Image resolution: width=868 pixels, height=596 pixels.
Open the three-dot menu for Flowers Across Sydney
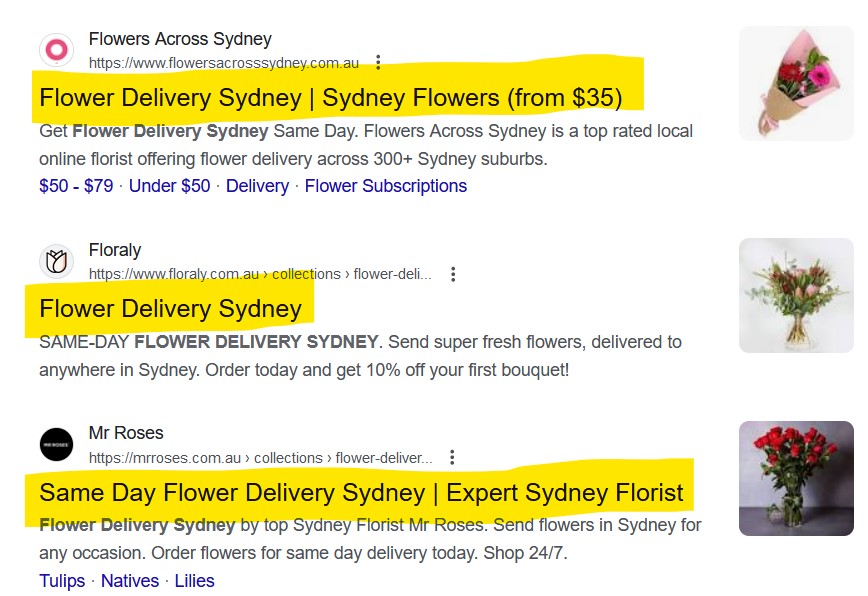(378, 62)
